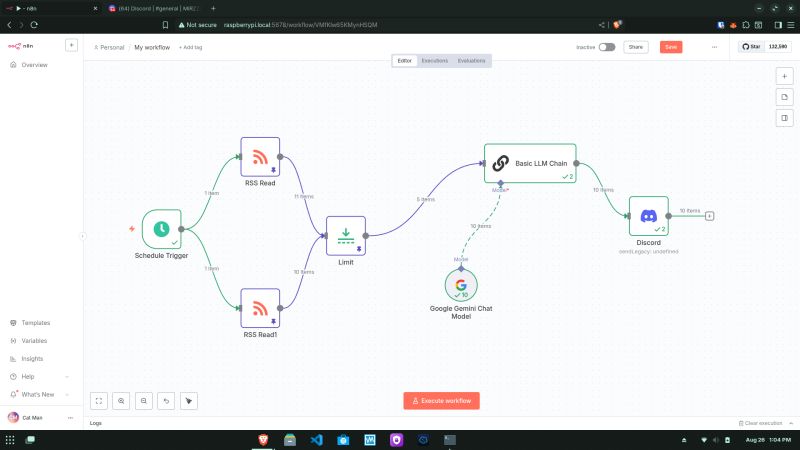Zoom in on the workflow canvas
This screenshot has height=450, width=800.
coord(121,401)
